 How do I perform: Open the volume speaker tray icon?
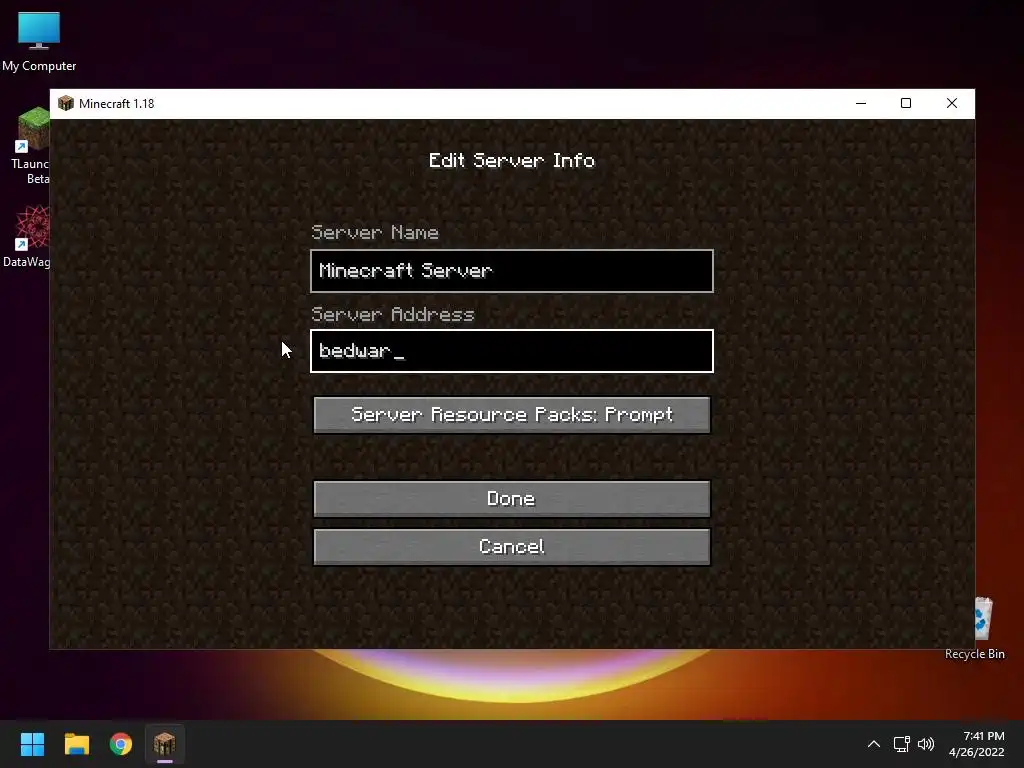pyautogui.click(x=925, y=744)
